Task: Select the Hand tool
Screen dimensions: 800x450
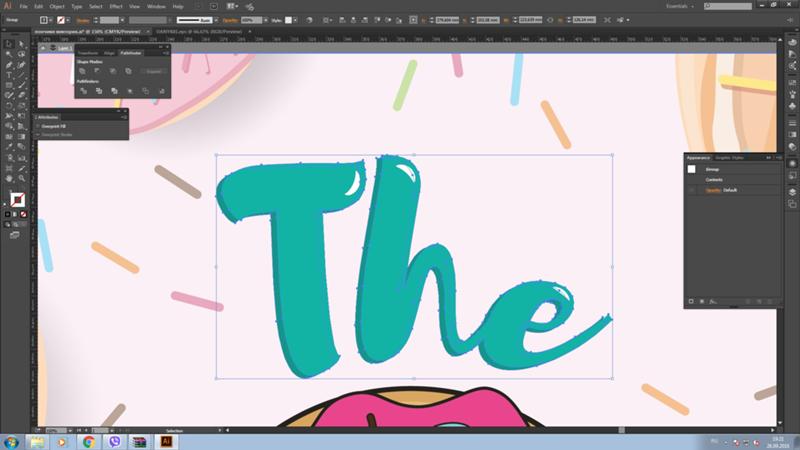Action: pos(9,179)
